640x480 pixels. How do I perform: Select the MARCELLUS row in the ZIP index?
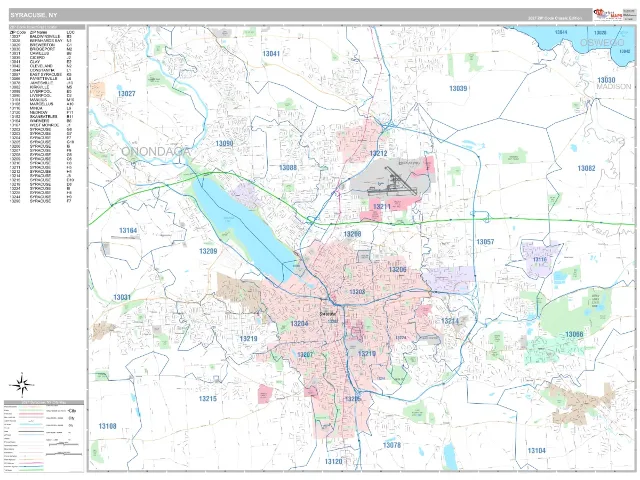[41, 104]
